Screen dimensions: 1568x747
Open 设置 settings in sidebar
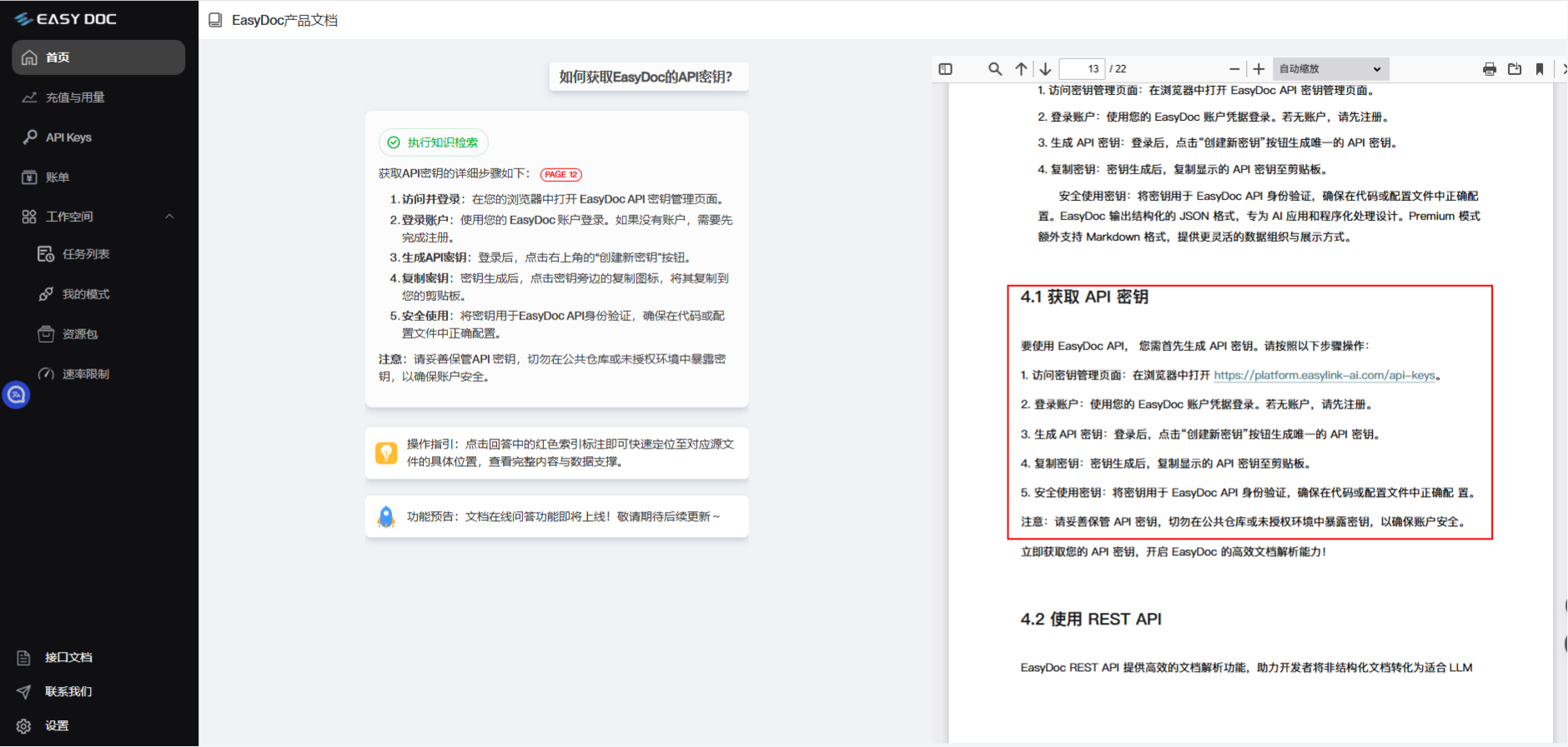tap(57, 726)
